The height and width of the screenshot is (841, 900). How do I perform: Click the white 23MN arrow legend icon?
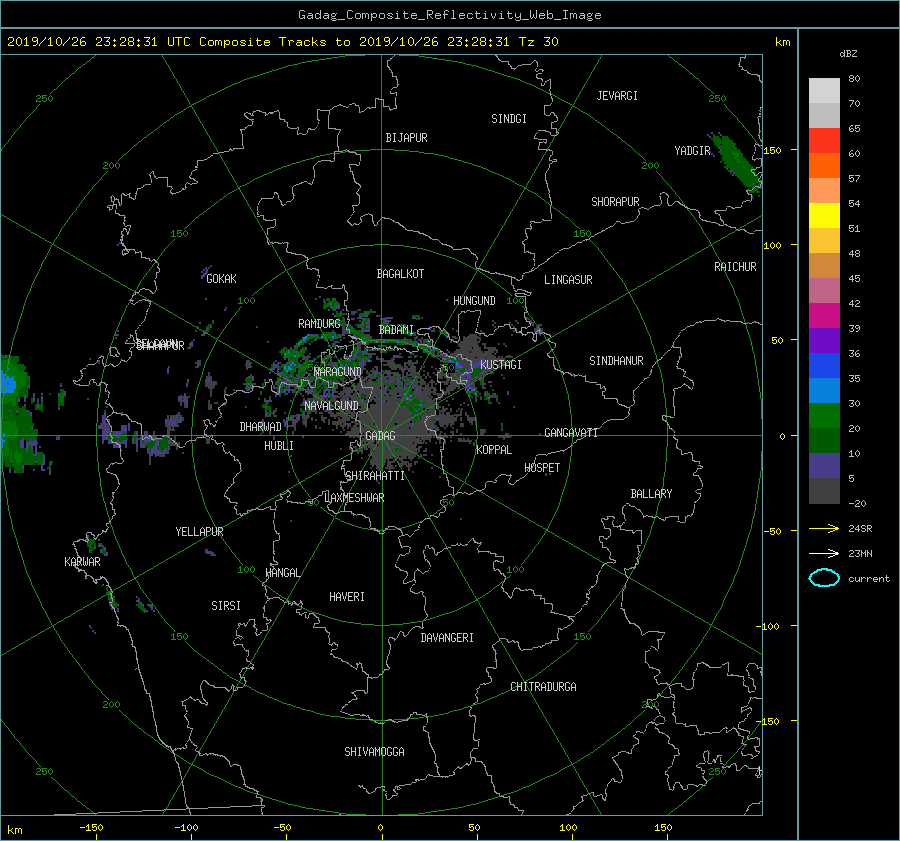point(824,553)
